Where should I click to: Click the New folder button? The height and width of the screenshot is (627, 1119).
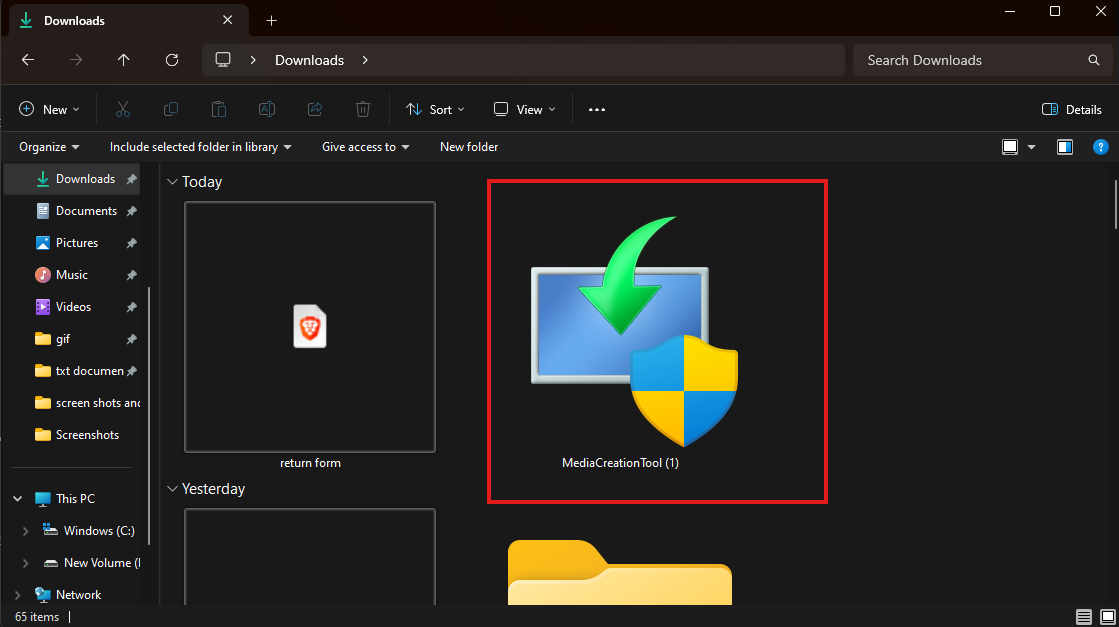point(469,147)
